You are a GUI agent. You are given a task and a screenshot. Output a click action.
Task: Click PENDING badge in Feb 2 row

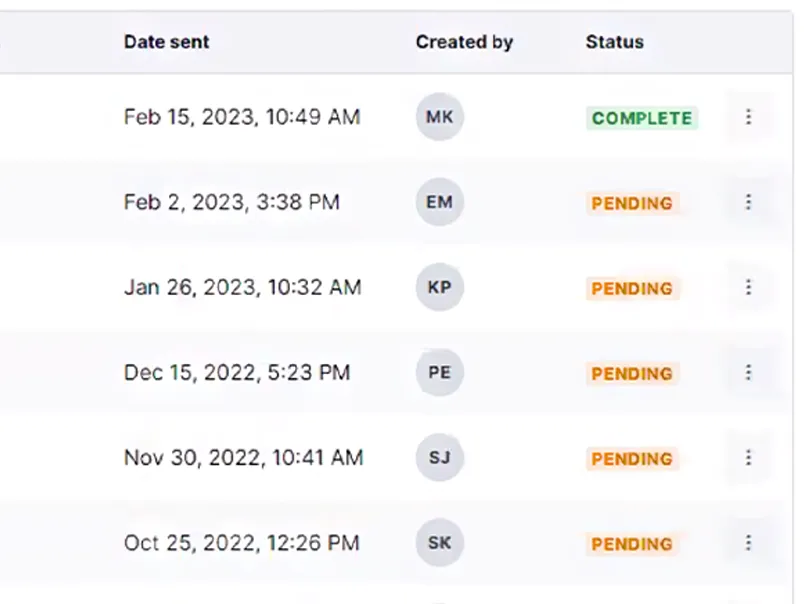(x=632, y=204)
